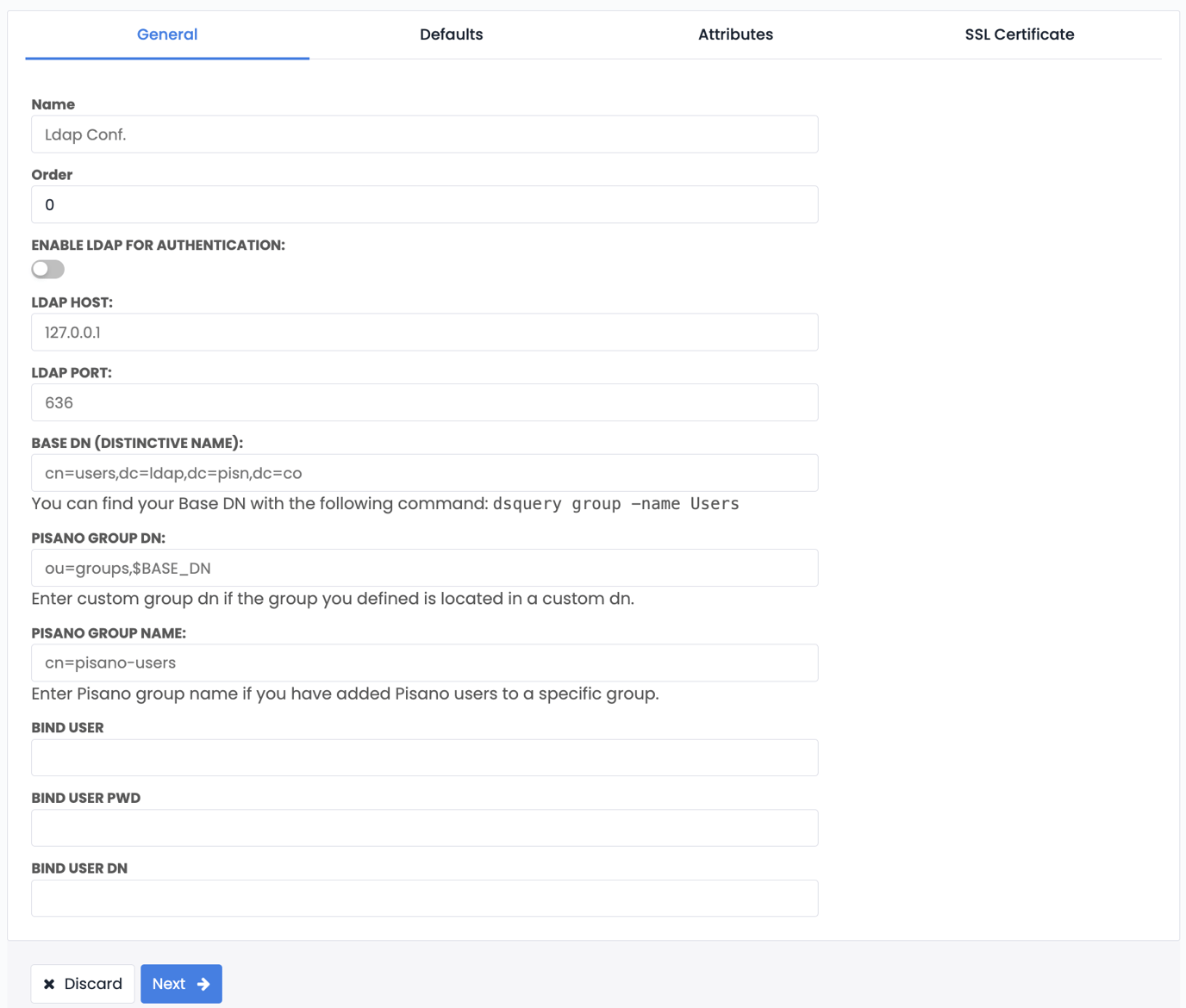This screenshot has height=1008, width=1186.
Task: Select the Bind User DN field
Action: point(424,898)
